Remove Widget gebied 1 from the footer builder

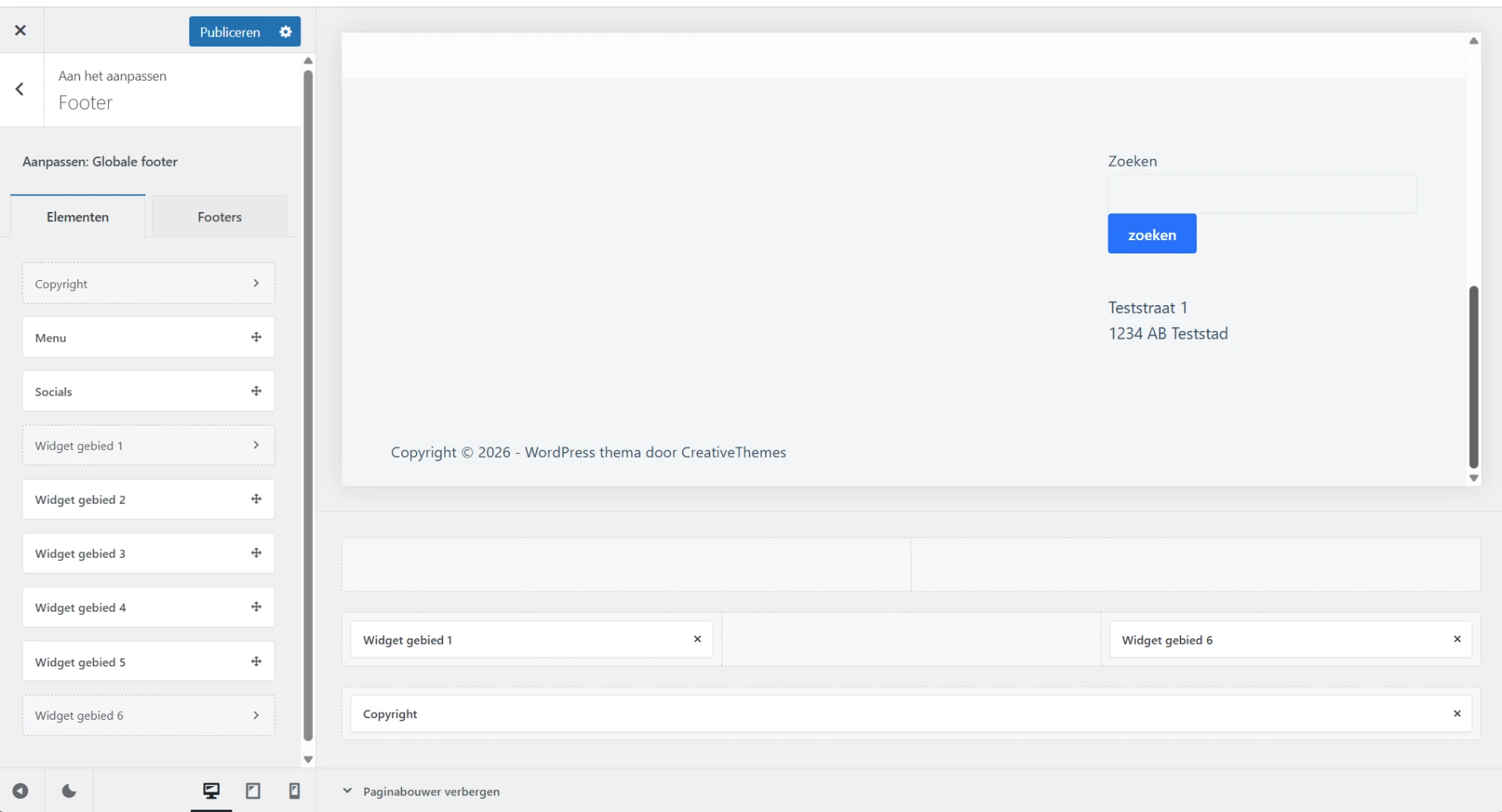(697, 639)
